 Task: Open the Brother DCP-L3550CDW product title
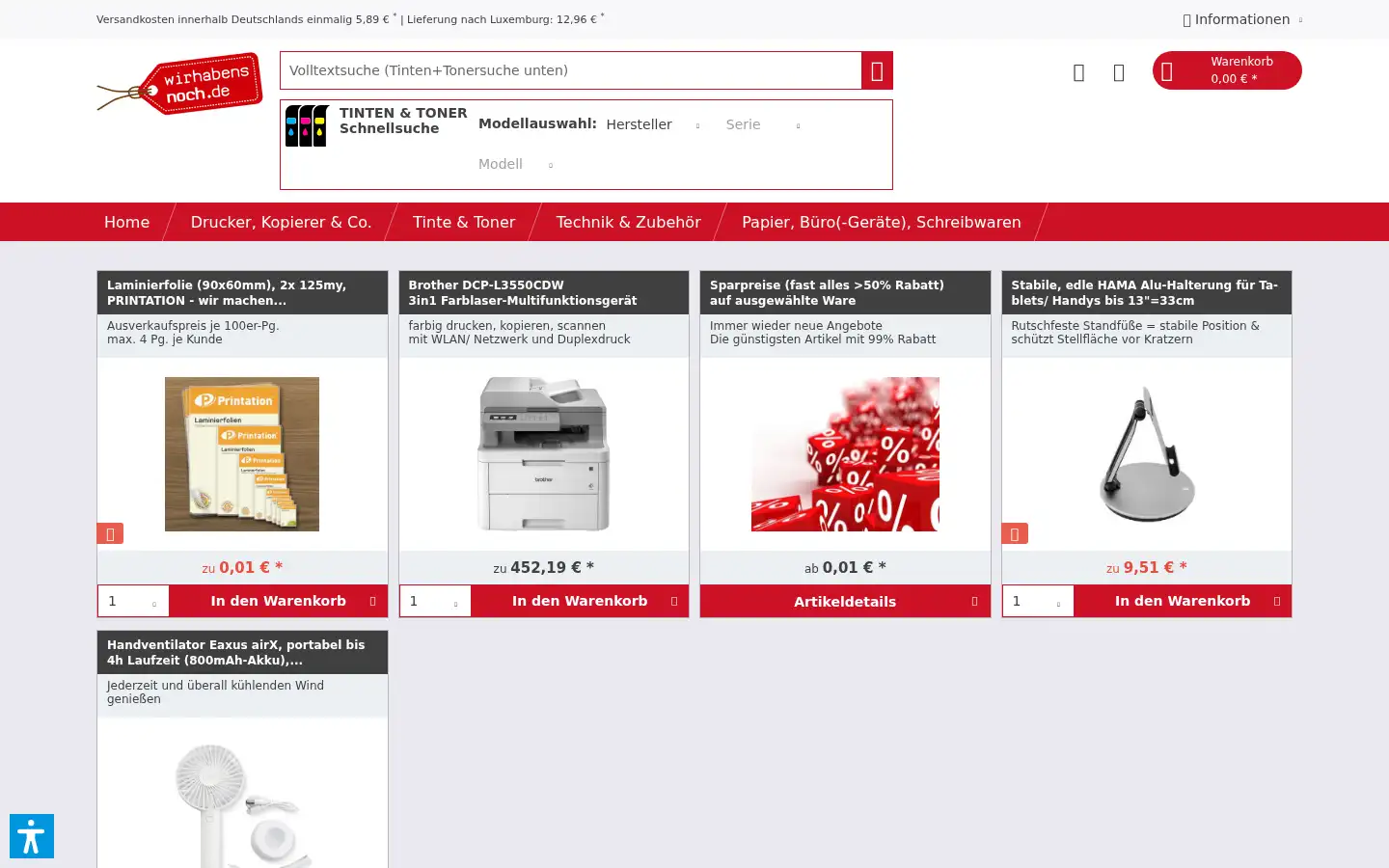tap(523, 292)
